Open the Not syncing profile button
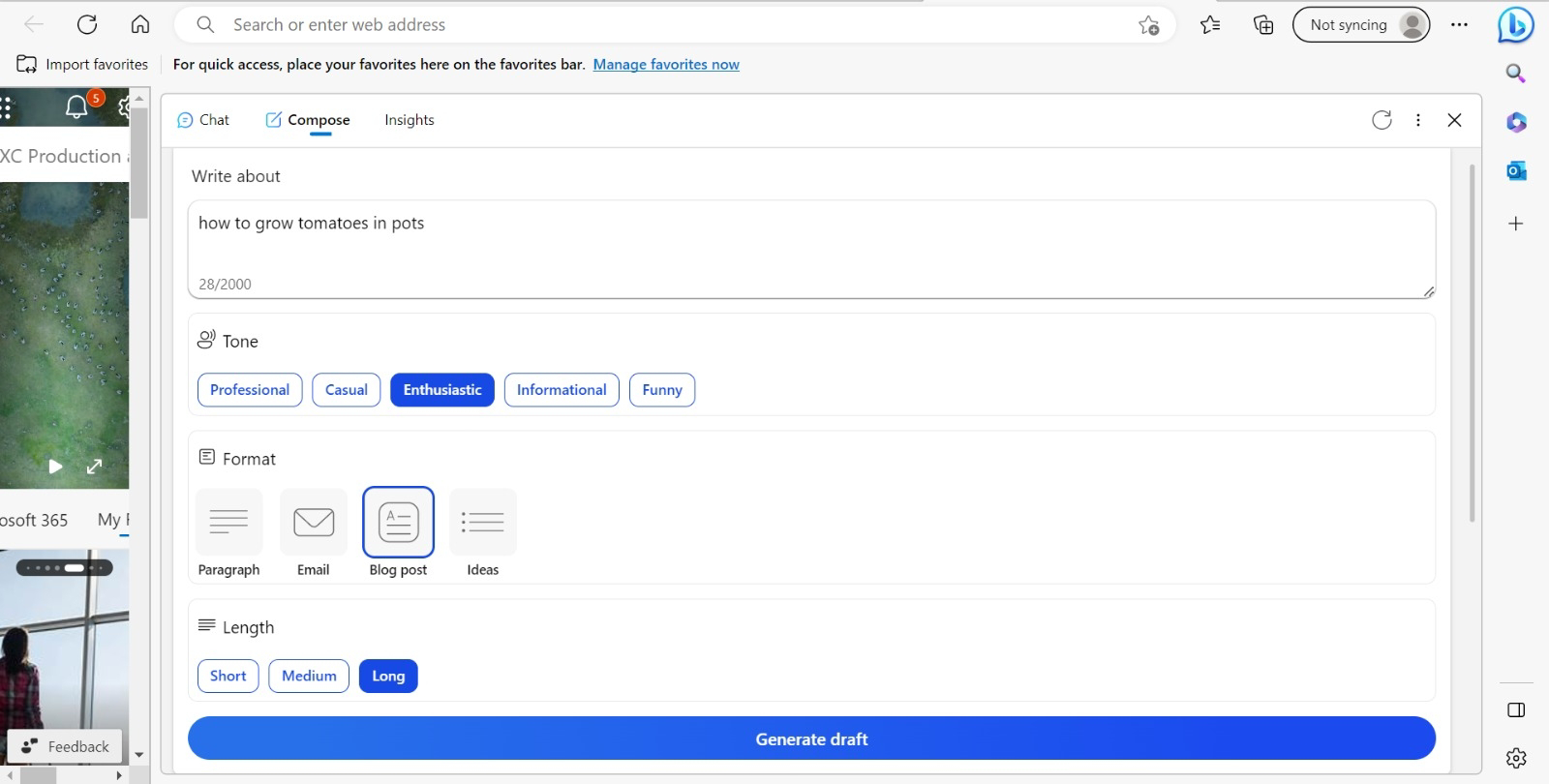 coord(1361,25)
